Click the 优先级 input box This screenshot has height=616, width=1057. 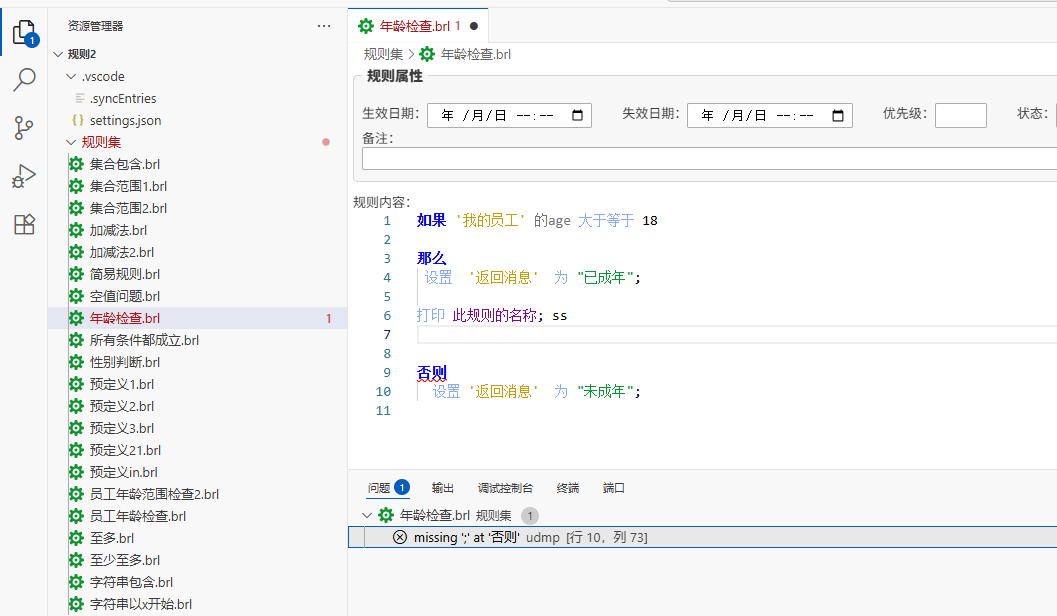click(960, 115)
